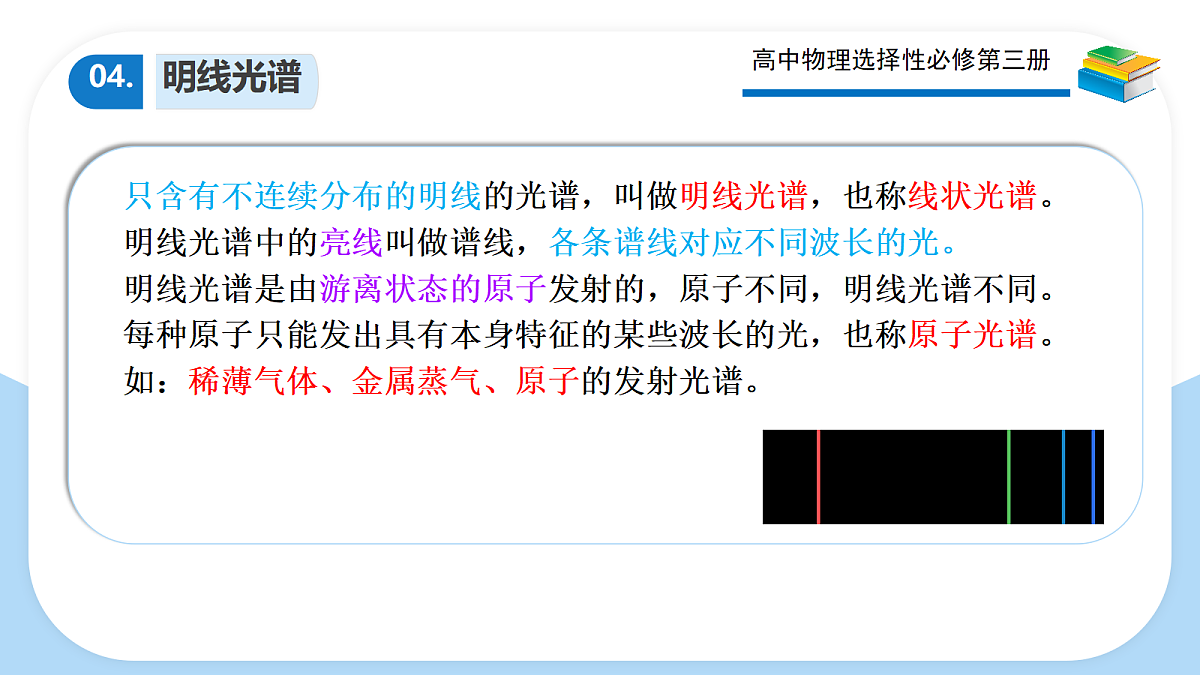This screenshot has height=675, width=1200.
Task: Click the red spectral line in spectrum image
Action: coord(818,477)
